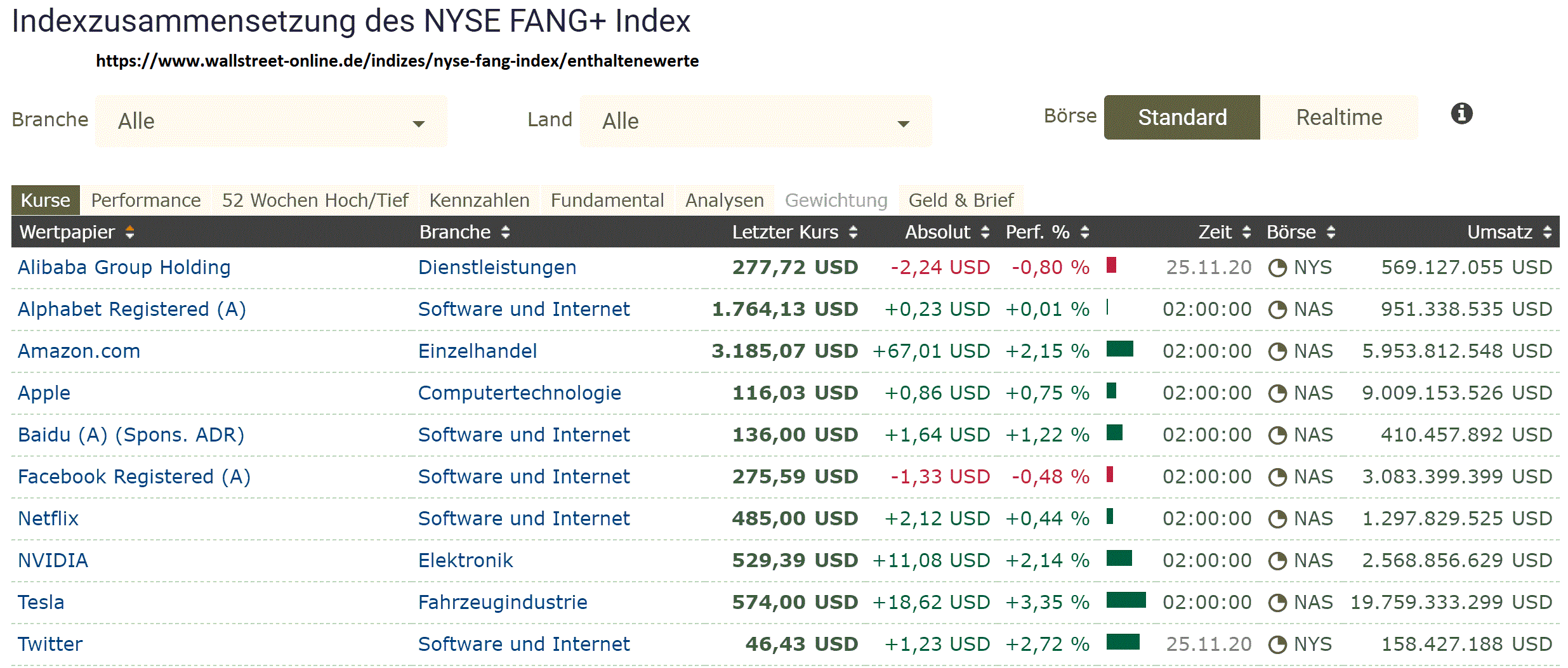Switch Börse mode to Realtime
This screenshot has width=1568, height=668.
[x=1339, y=117]
